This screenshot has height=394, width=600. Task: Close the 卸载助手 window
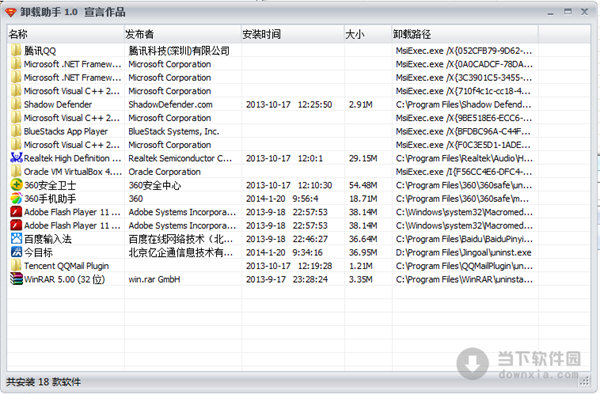(x=584, y=12)
